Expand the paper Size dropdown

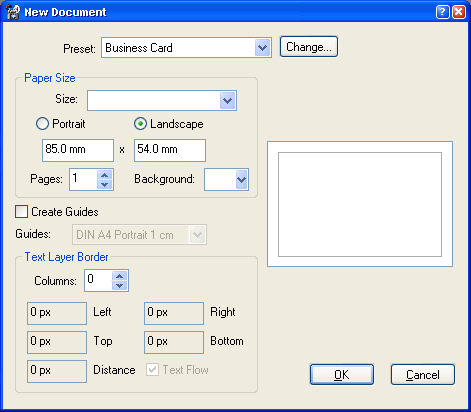228,100
